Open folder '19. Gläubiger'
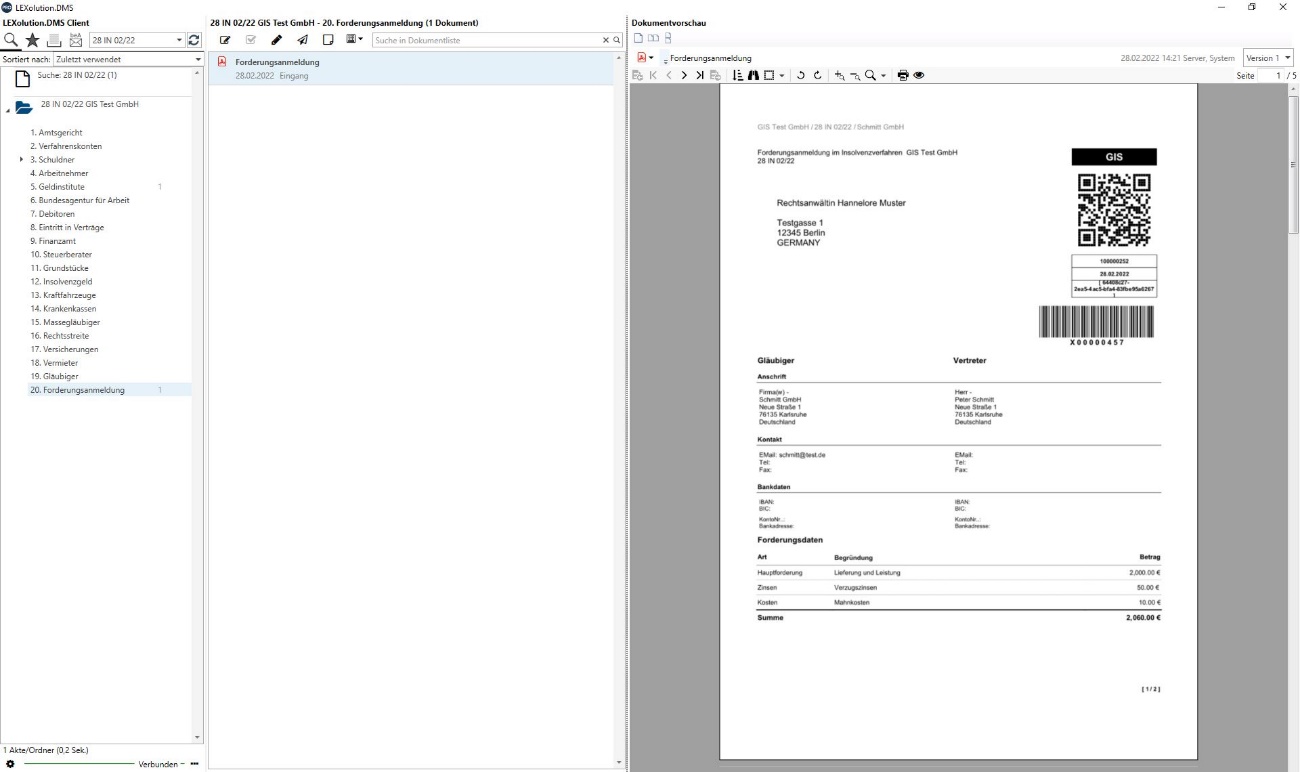The width and height of the screenshot is (1300, 772). [x=53, y=376]
